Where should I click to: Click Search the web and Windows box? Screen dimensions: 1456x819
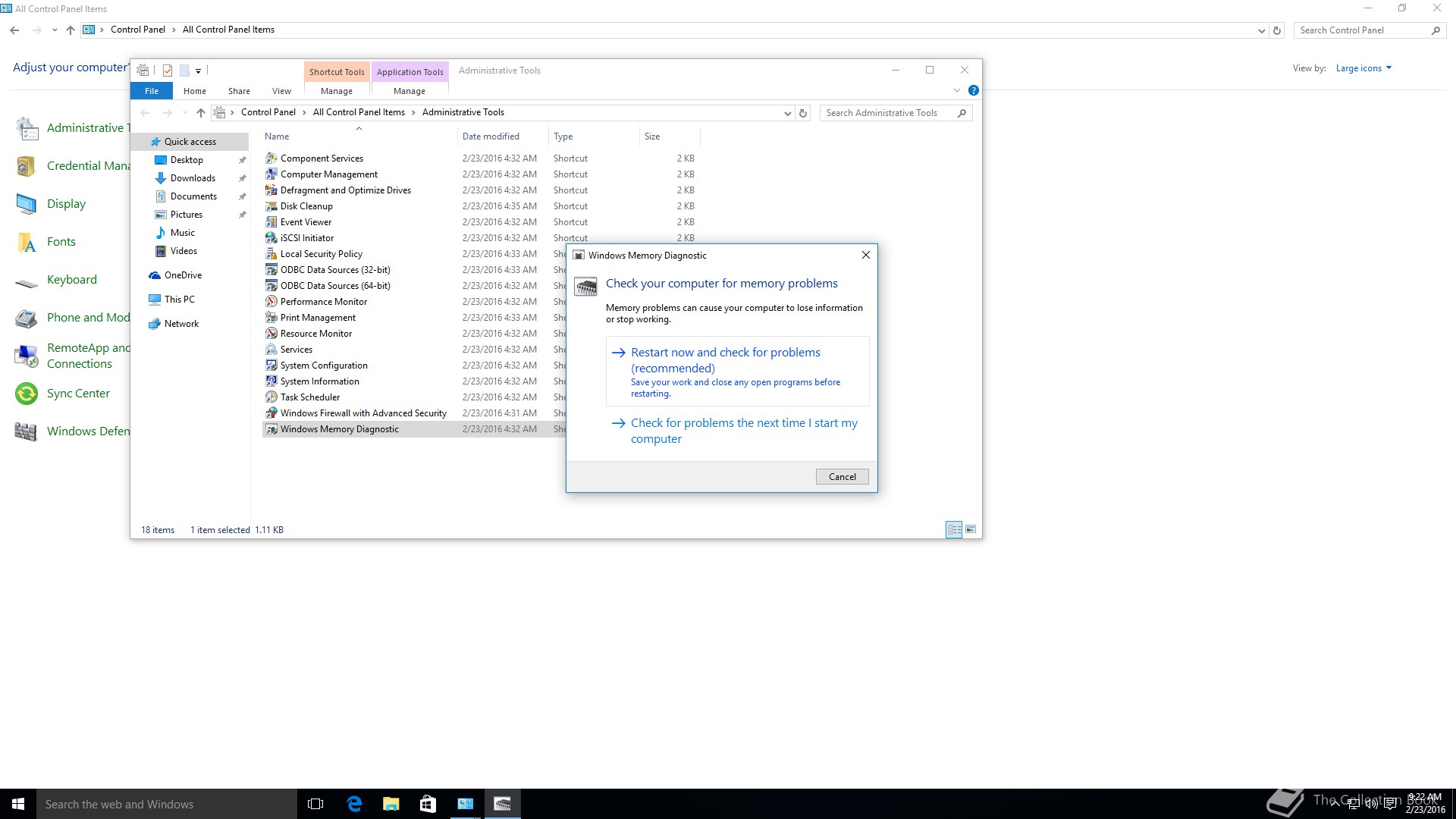[167, 804]
